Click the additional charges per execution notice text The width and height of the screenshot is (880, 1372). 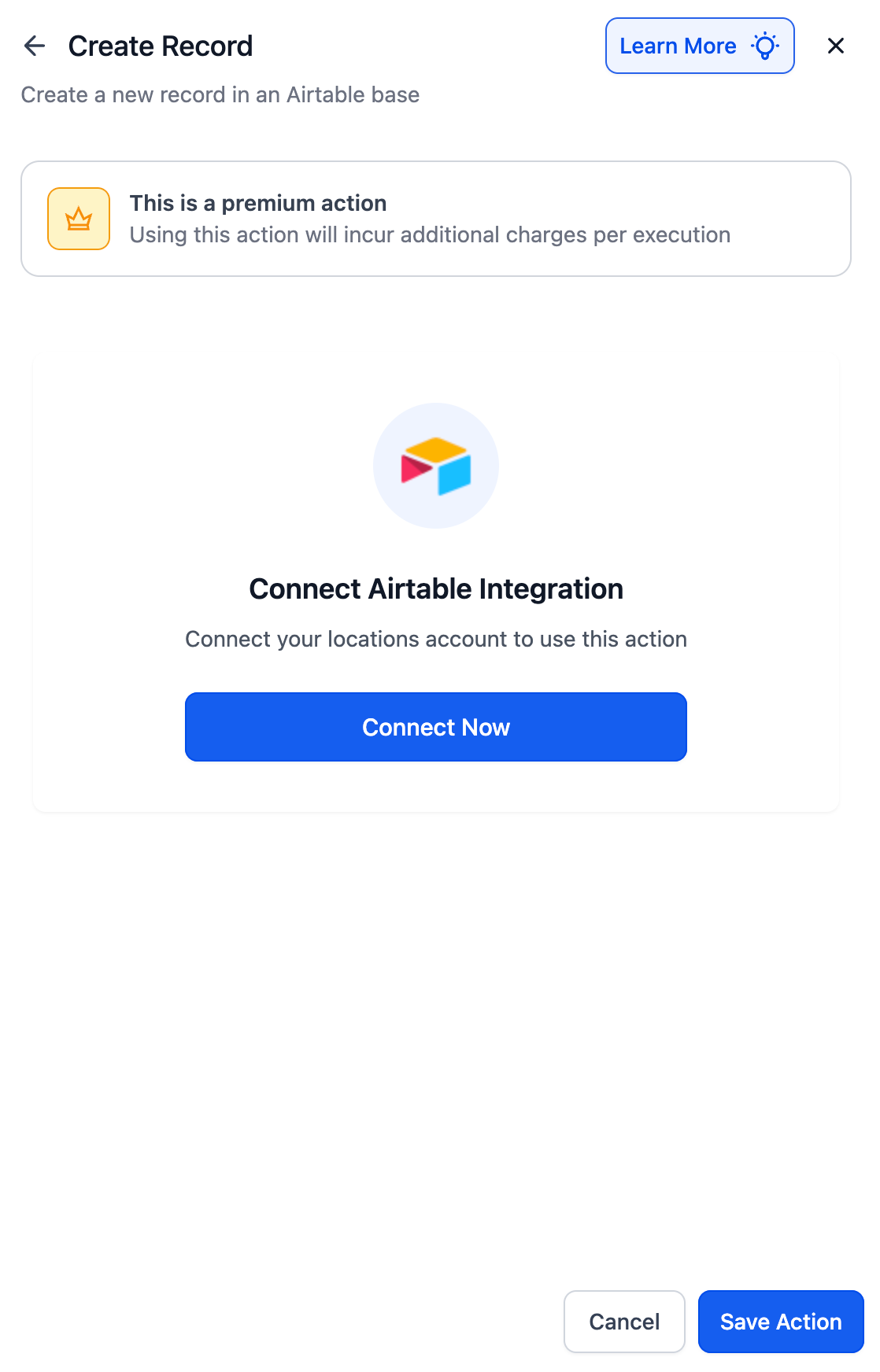430,235
